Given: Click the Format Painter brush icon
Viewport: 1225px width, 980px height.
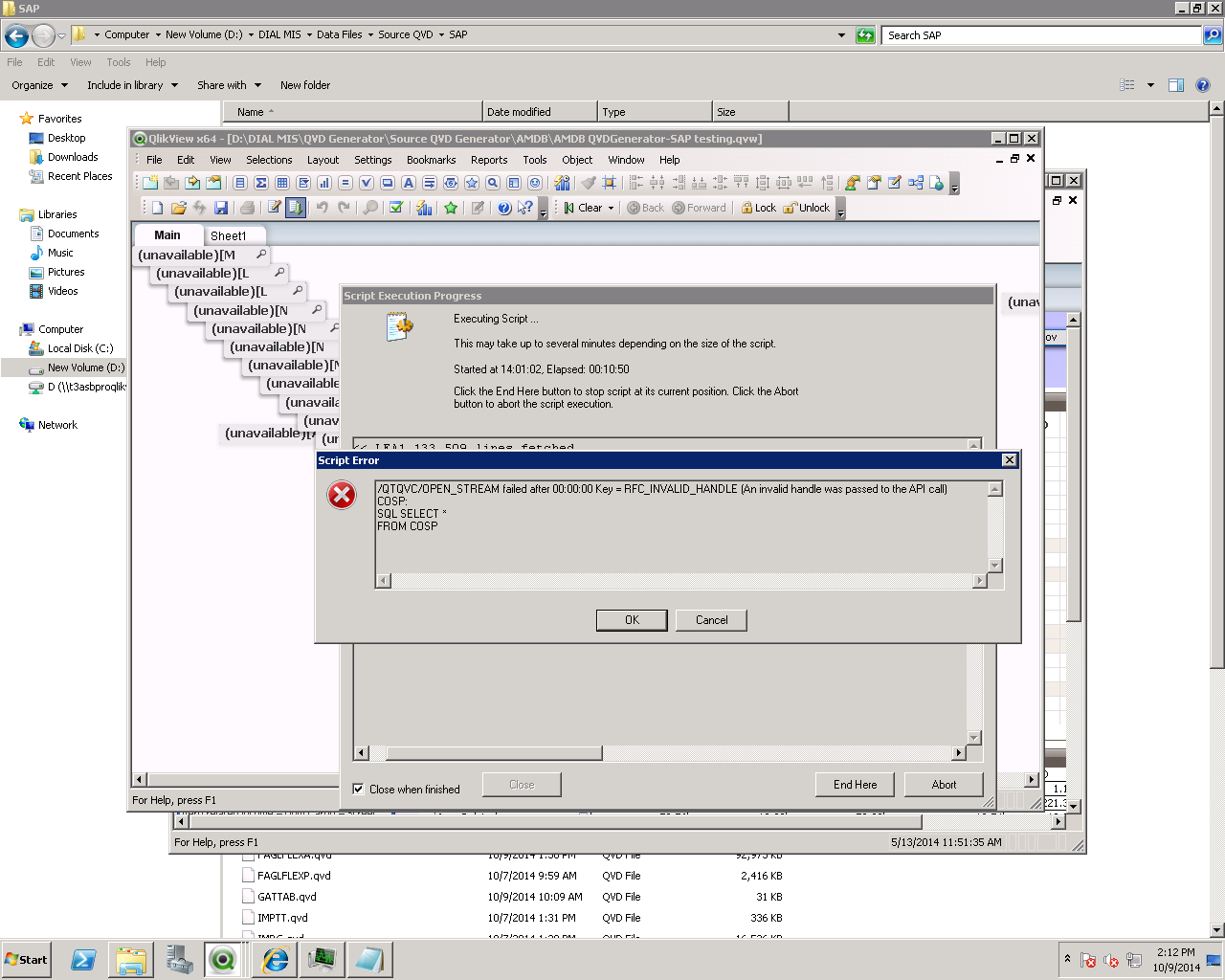Looking at the screenshot, I should coord(589,183).
